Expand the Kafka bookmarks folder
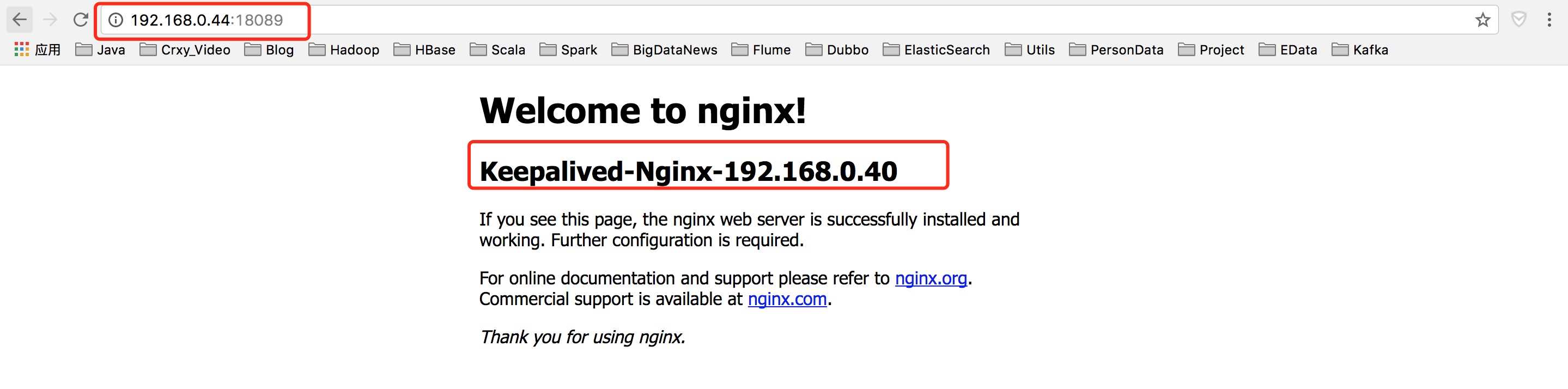1568x389 pixels. pos(1360,50)
